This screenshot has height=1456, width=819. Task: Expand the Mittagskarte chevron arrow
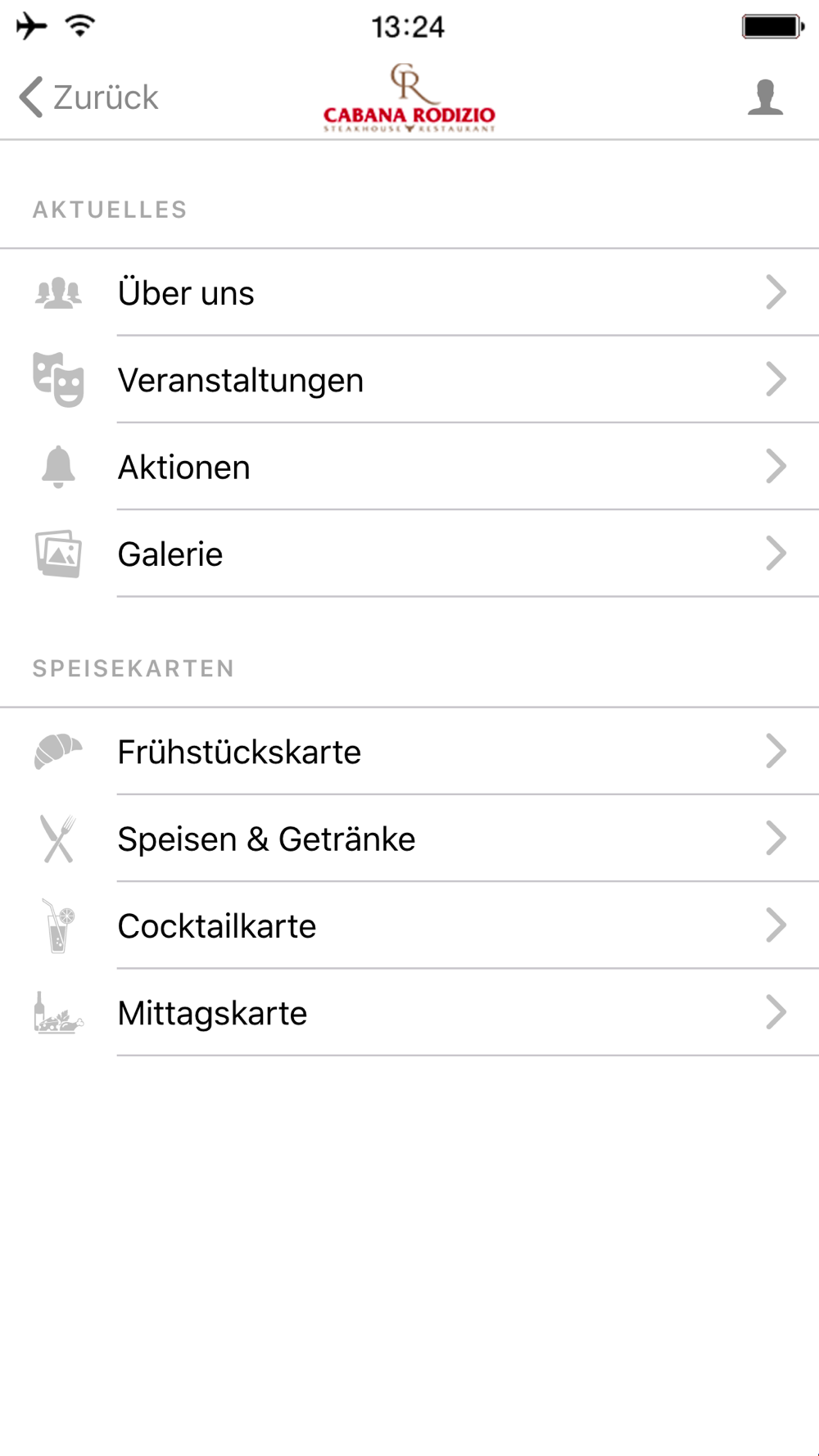tap(776, 1013)
